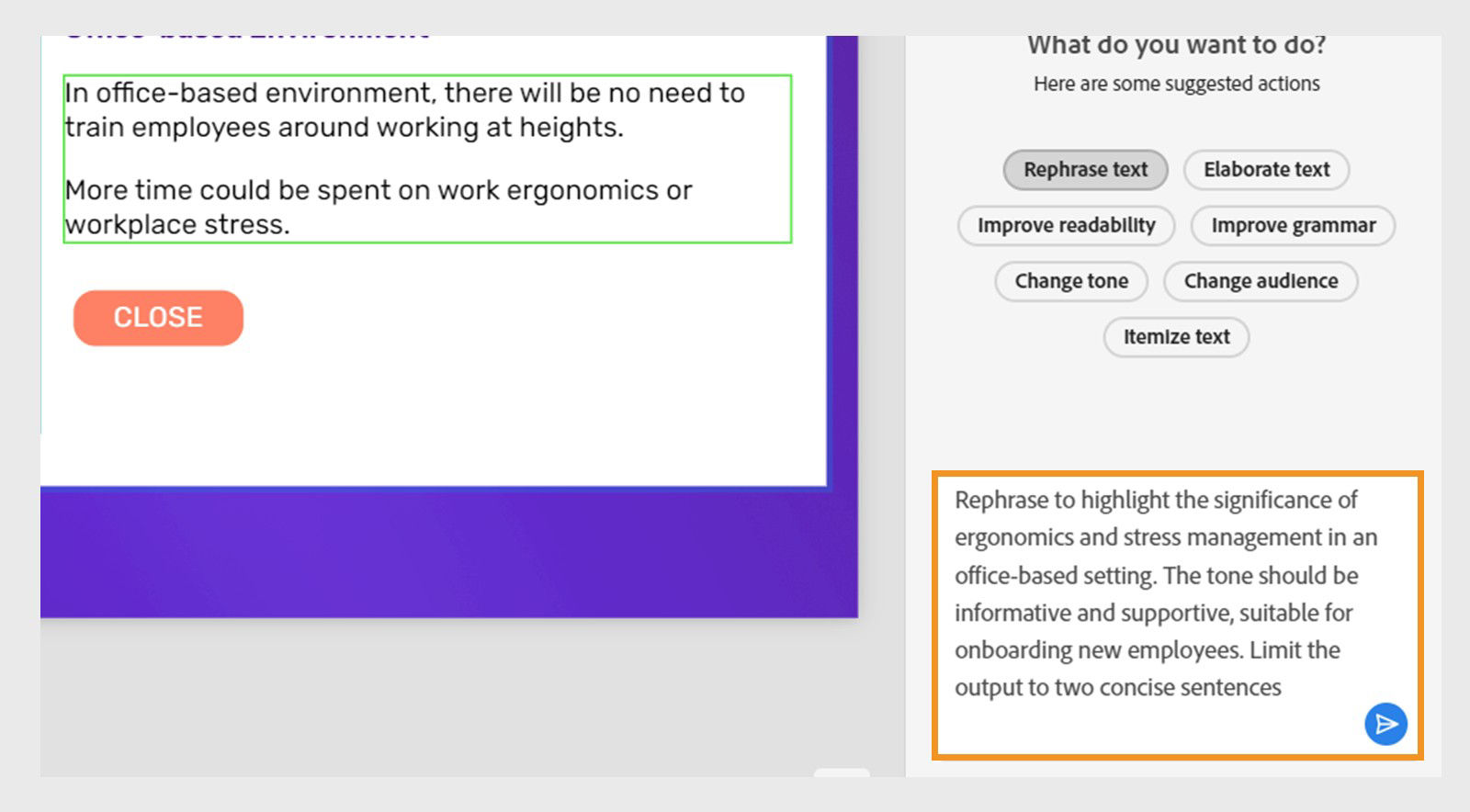Click the paragraph about working at heights

pos(402,109)
